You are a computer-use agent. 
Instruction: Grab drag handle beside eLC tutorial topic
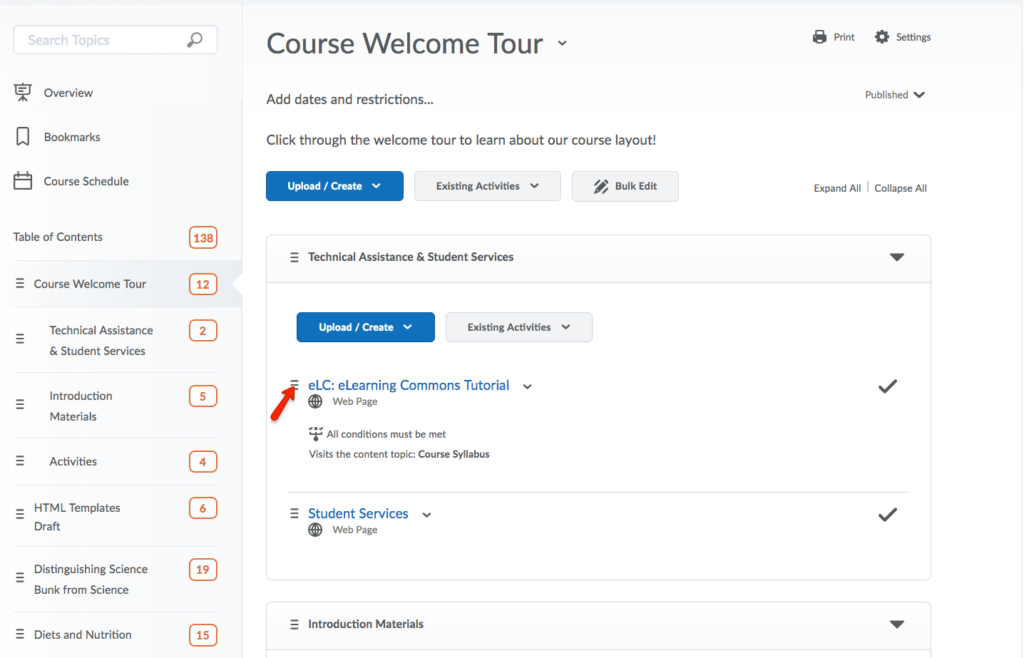[294, 385]
